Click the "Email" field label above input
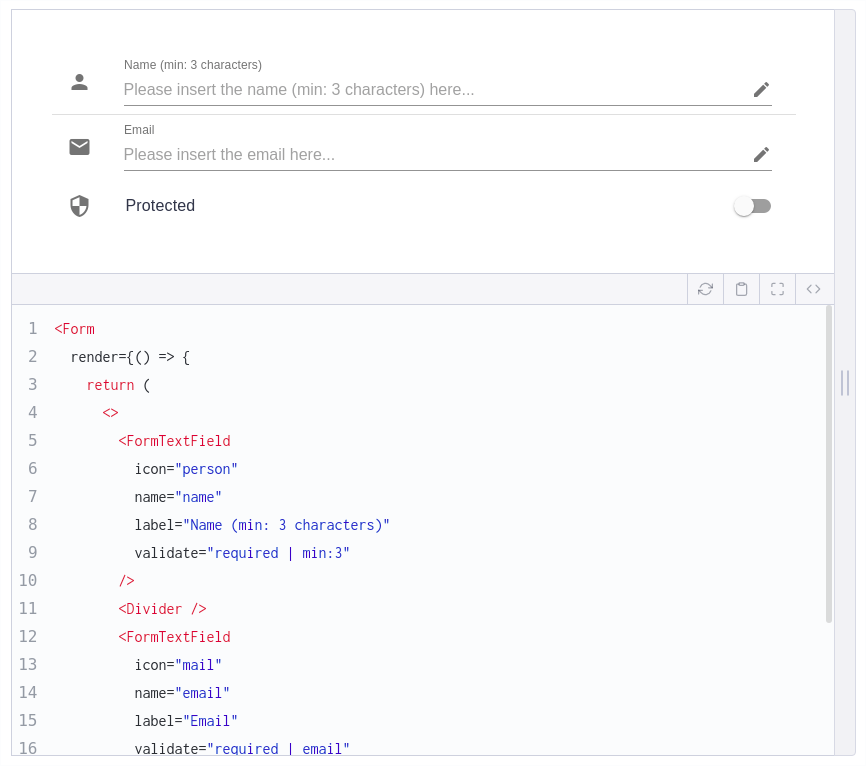The height and width of the screenshot is (766, 866). click(x=139, y=130)
